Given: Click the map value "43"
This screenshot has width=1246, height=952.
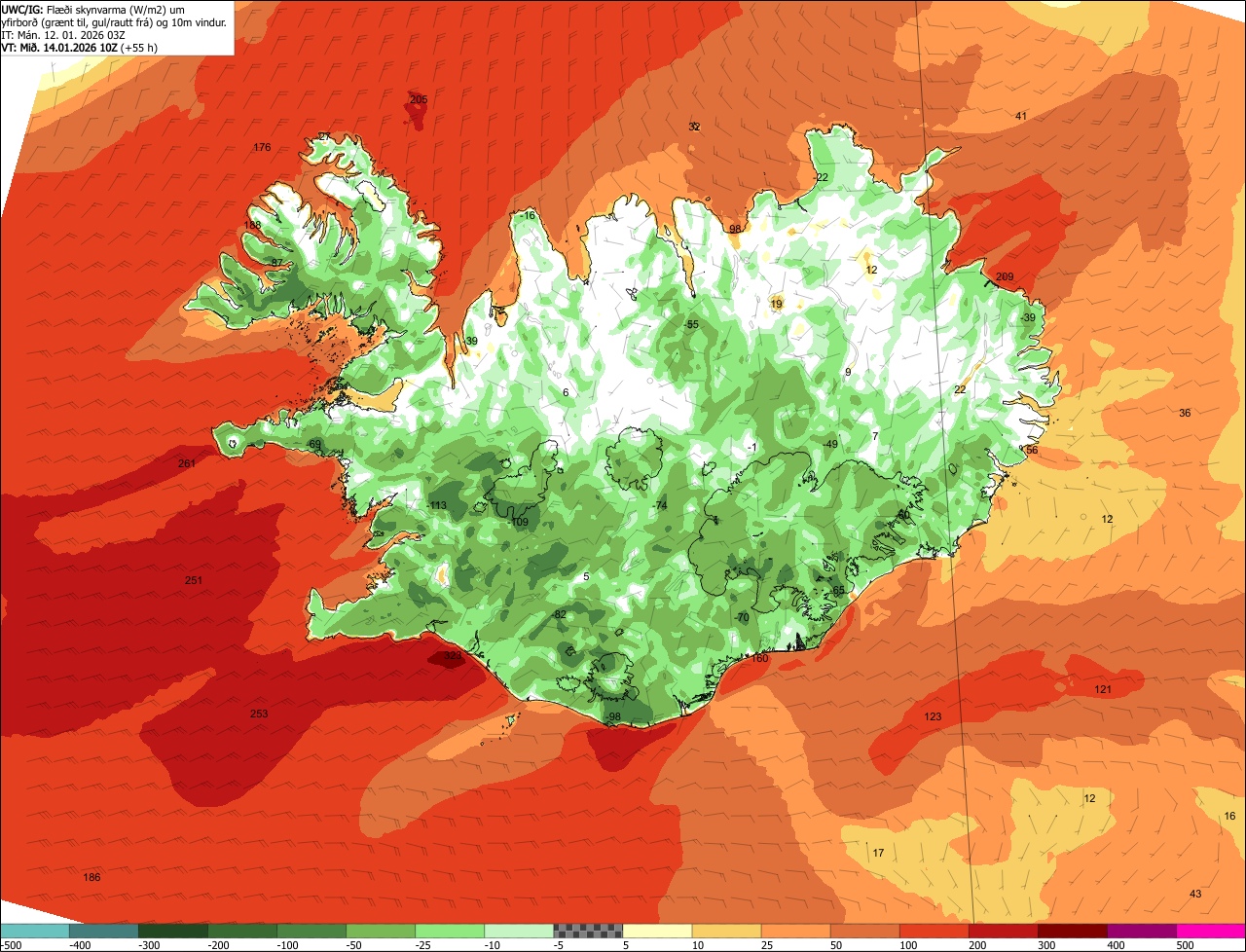Looking at the screenshot, I should point(1195,894).
